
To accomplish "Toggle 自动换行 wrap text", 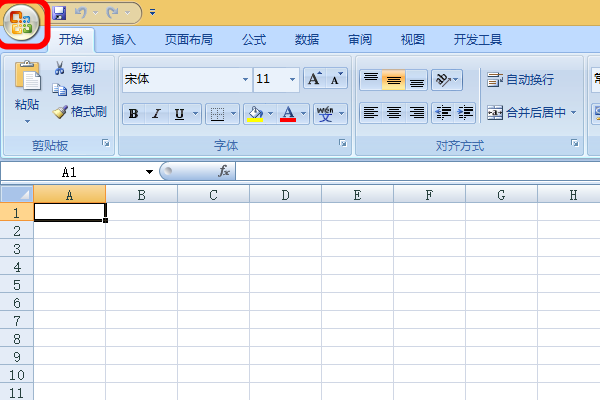I will coord(520,80).
